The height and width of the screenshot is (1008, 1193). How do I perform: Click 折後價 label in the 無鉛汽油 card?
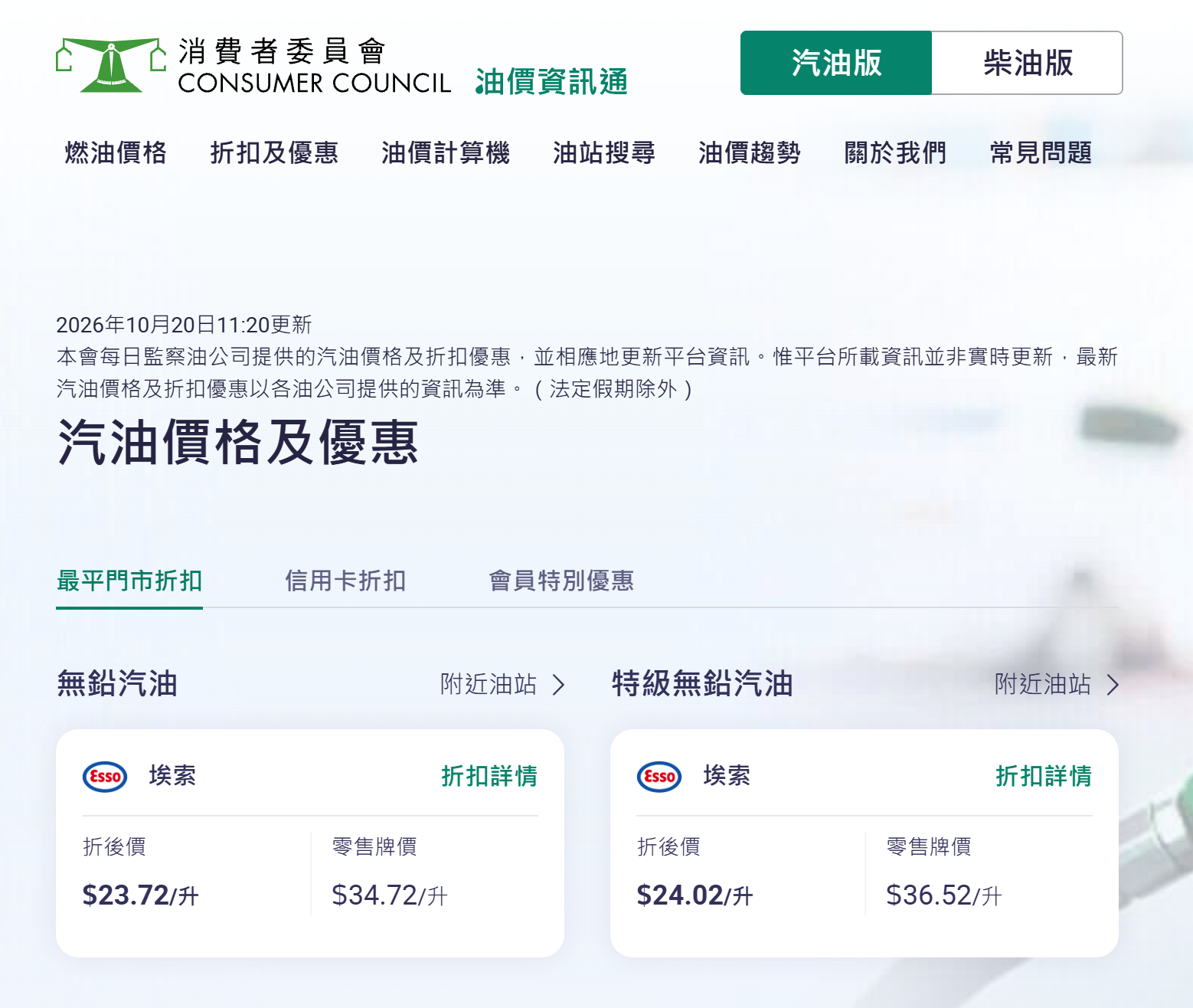[114, 846]
